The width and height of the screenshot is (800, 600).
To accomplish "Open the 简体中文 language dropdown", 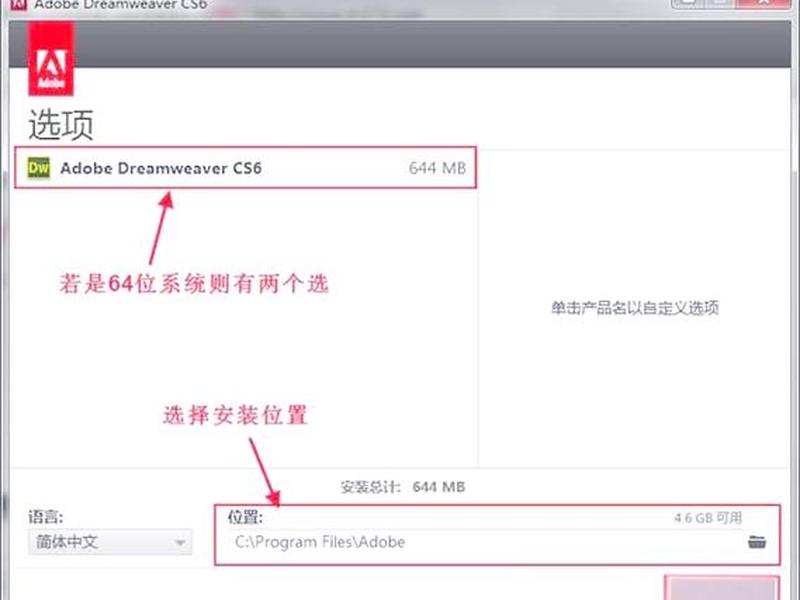I will coord(110,542).
